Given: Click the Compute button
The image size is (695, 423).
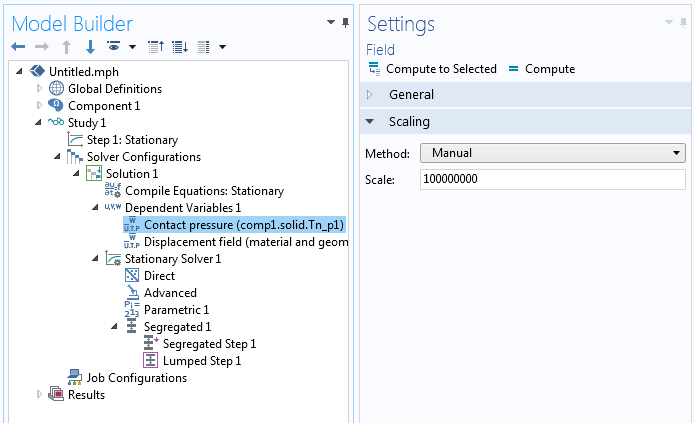Looking at the screenshot, I should click(x=541, y=69).
